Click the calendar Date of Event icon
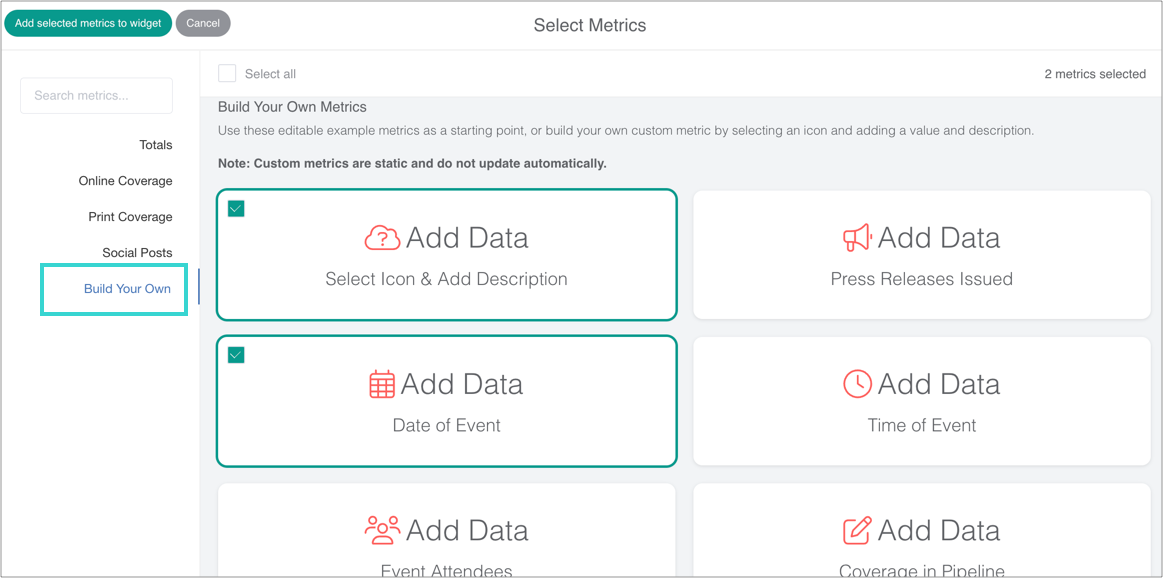 point(382,384)
